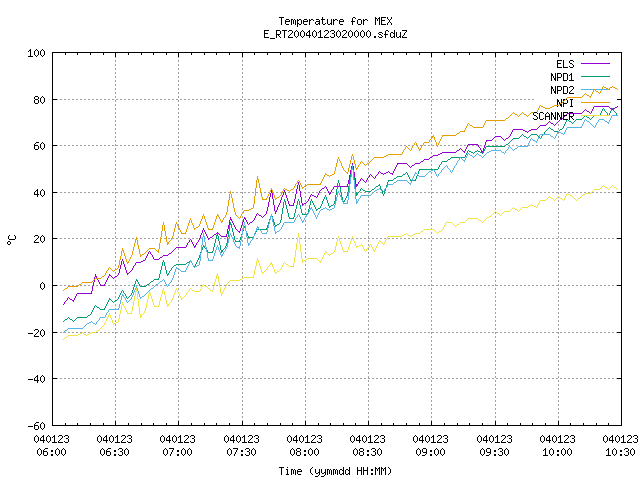Image resolution: width=640 pixels, height=480 pixels.
Task: Click the y-axis label 60
Action: (x=39, y=146)
